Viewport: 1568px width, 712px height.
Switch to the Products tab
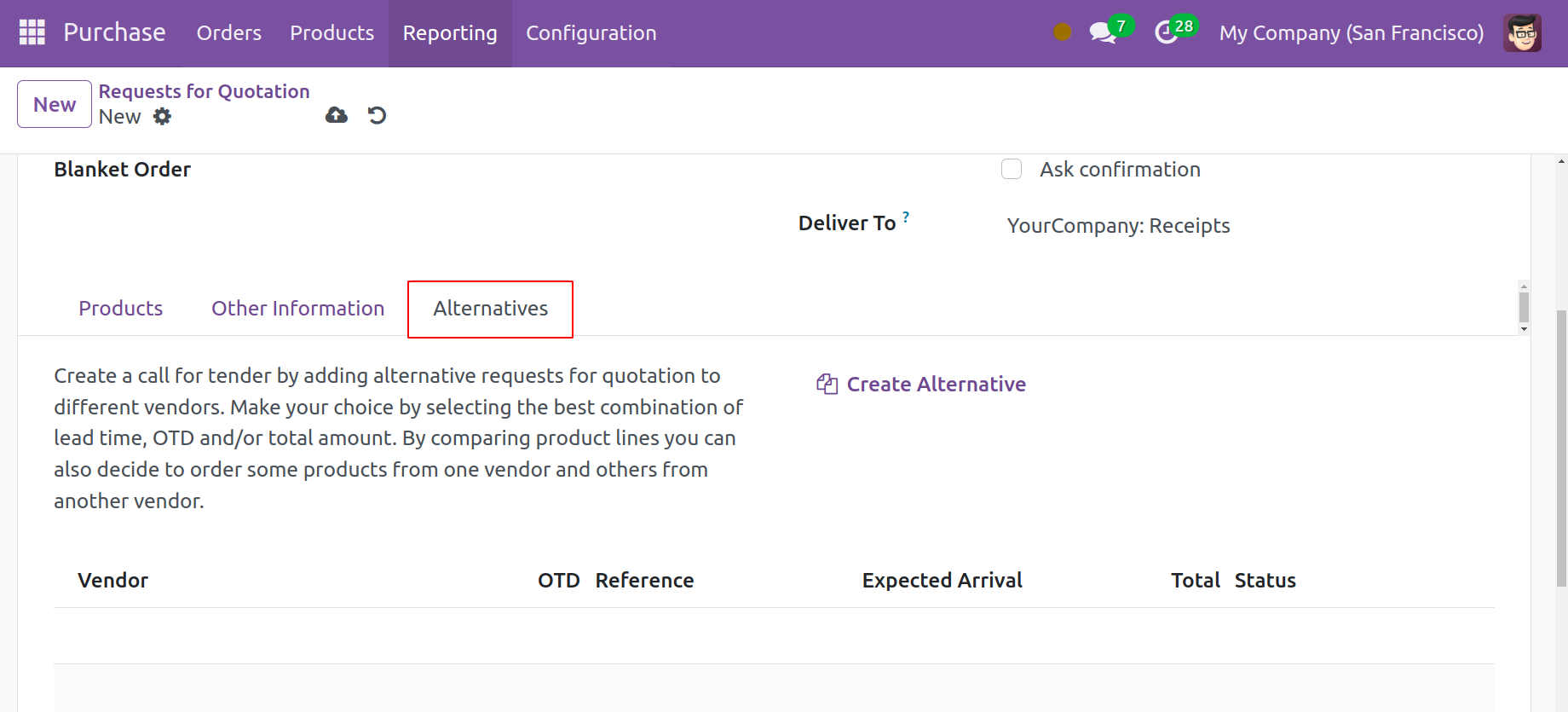pyautogui.click(x=120, y=308)
